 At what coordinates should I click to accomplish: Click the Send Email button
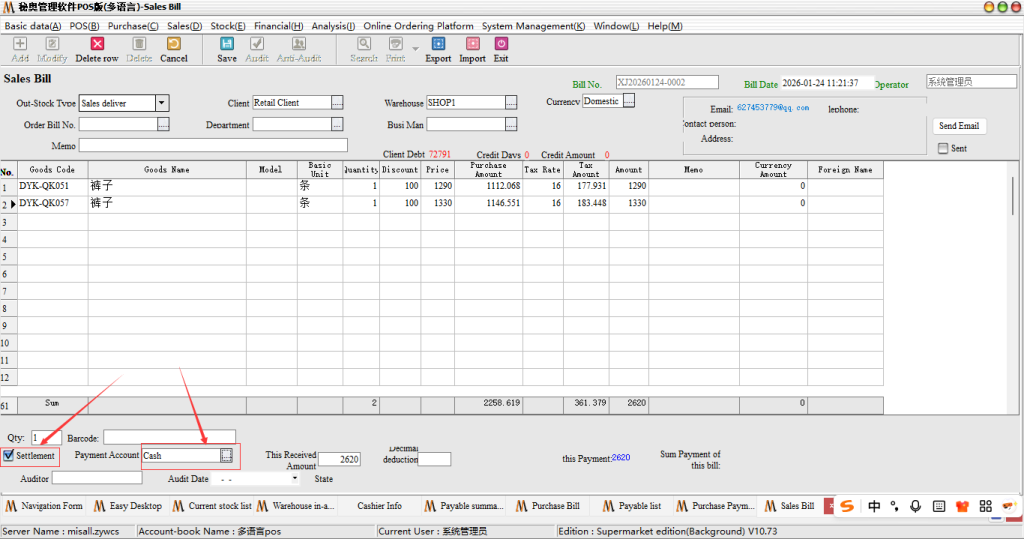click(x=959, y=126)
